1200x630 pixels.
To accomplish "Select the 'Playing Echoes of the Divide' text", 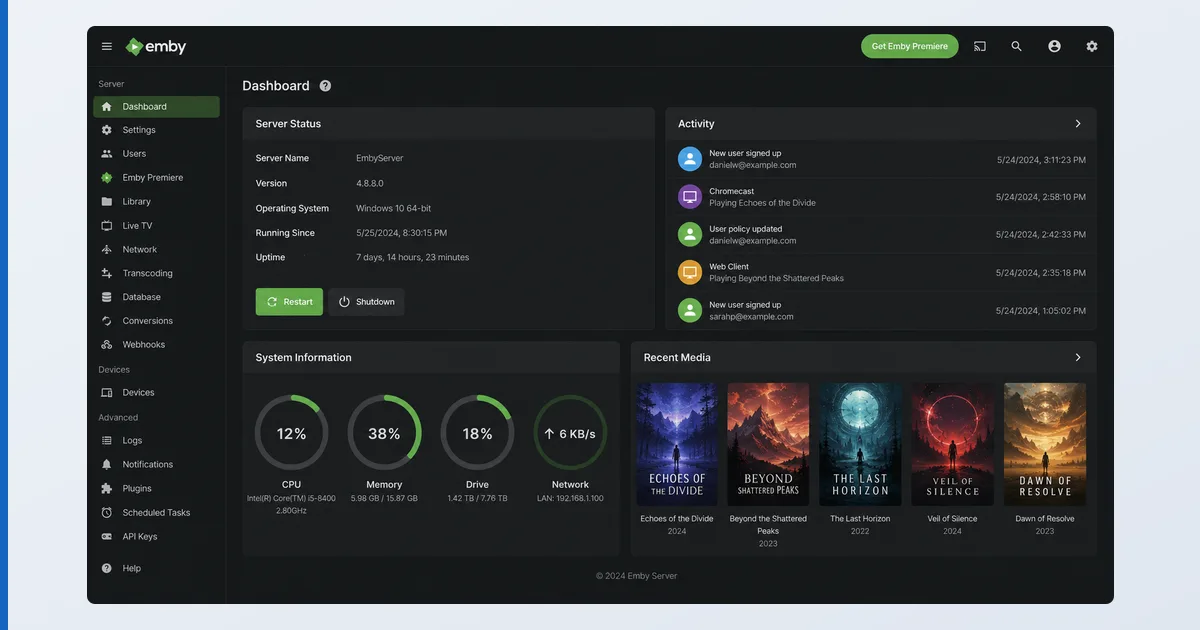I will tap(762, 203).
